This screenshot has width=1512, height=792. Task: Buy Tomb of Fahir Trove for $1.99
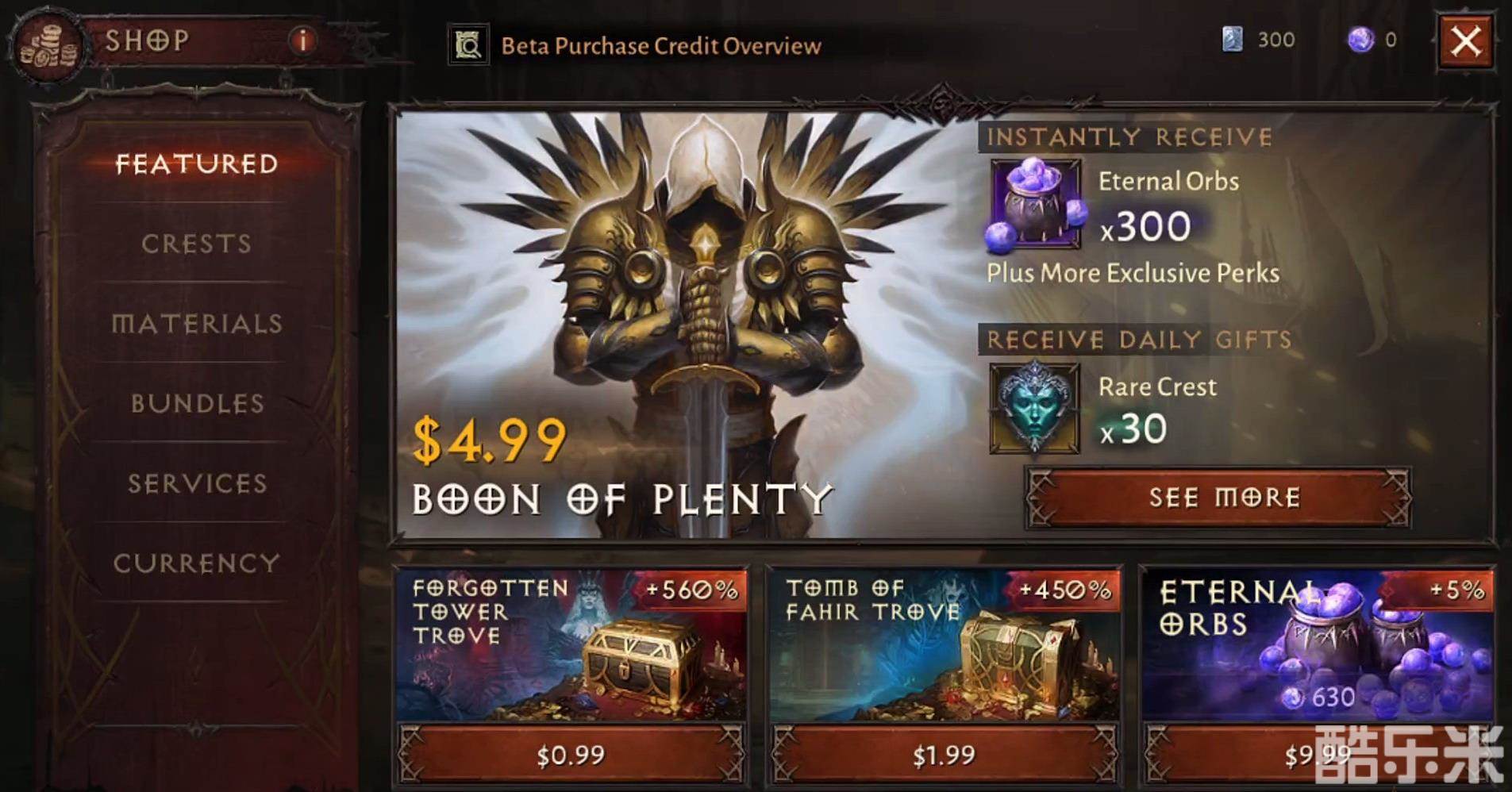pyautogui.click(x=945, y=755)
